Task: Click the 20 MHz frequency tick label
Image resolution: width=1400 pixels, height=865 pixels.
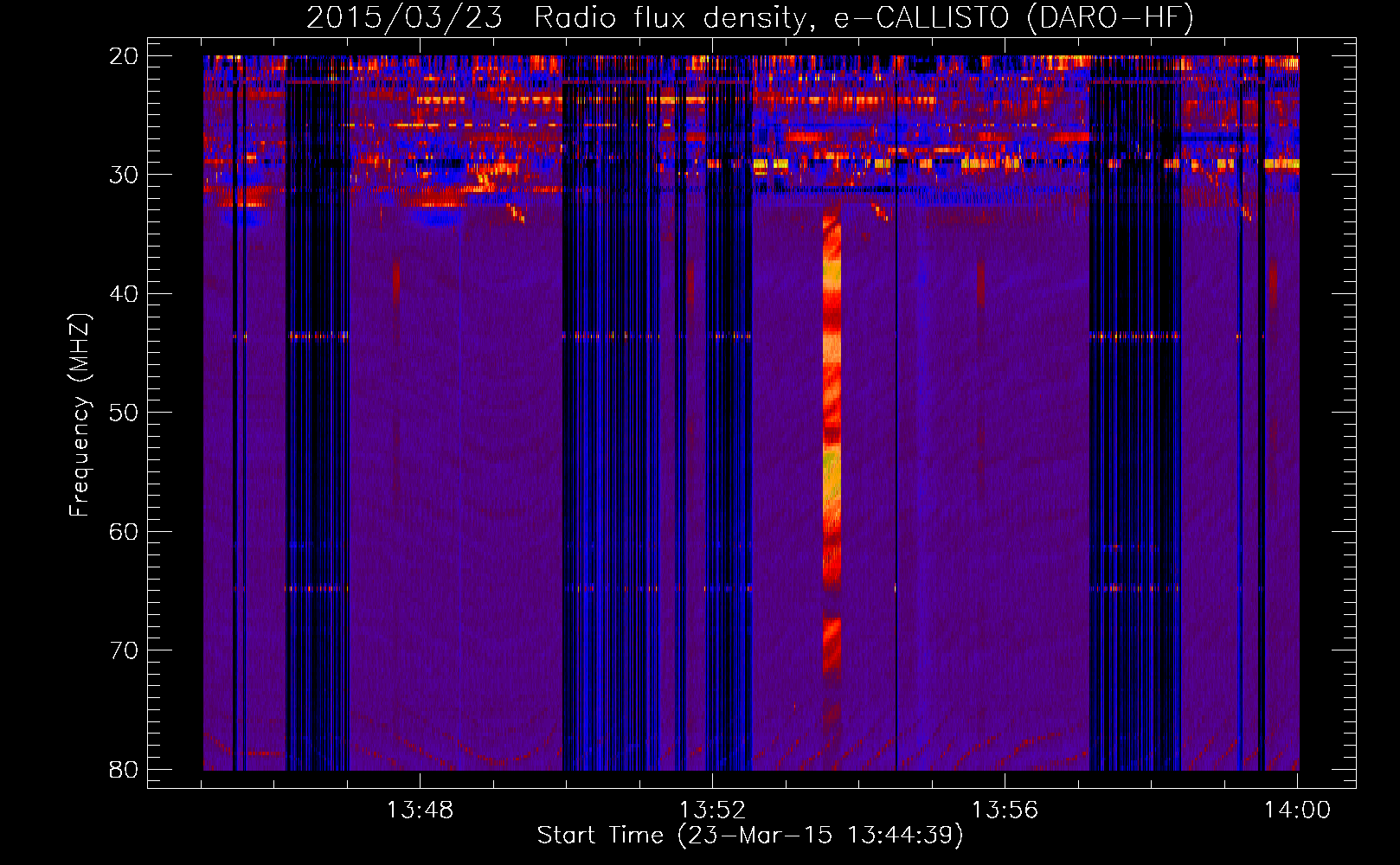Action: (x=124, y=56)
